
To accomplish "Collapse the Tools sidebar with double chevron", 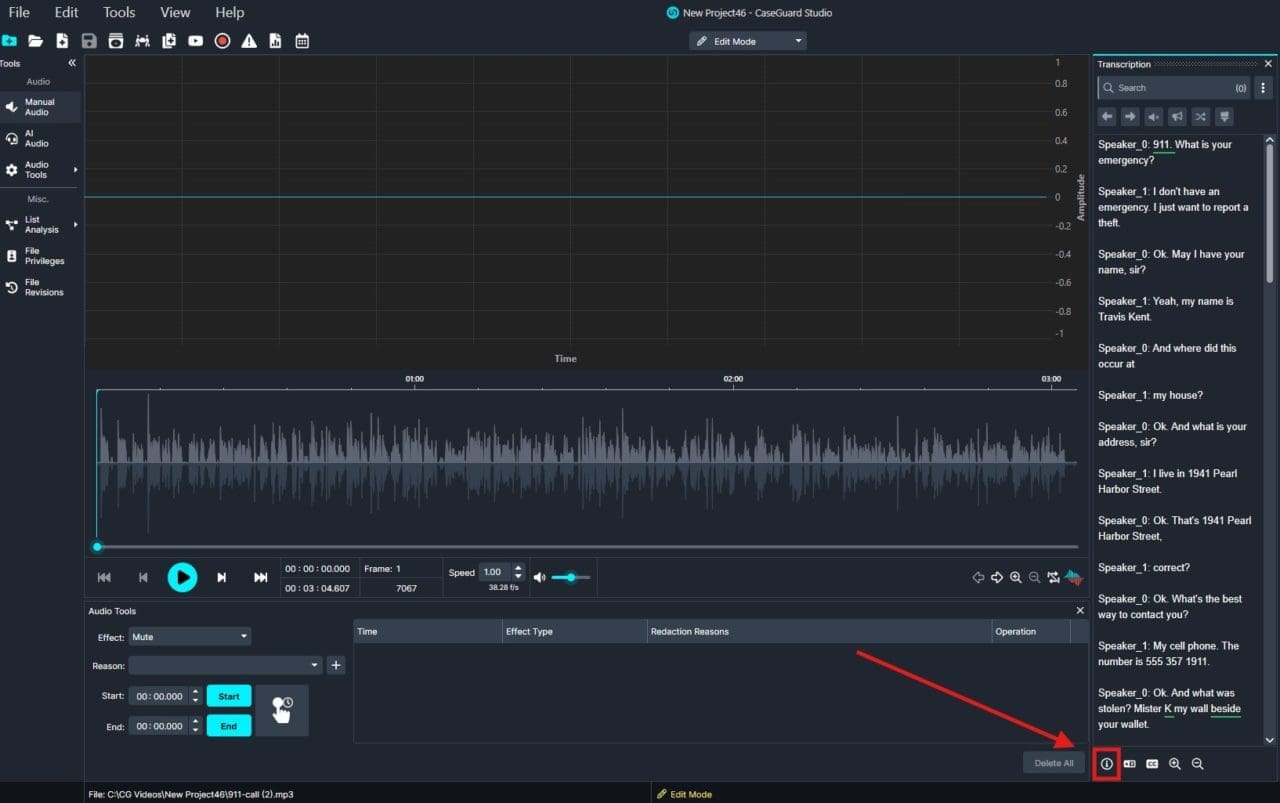I will coord(72,63).
